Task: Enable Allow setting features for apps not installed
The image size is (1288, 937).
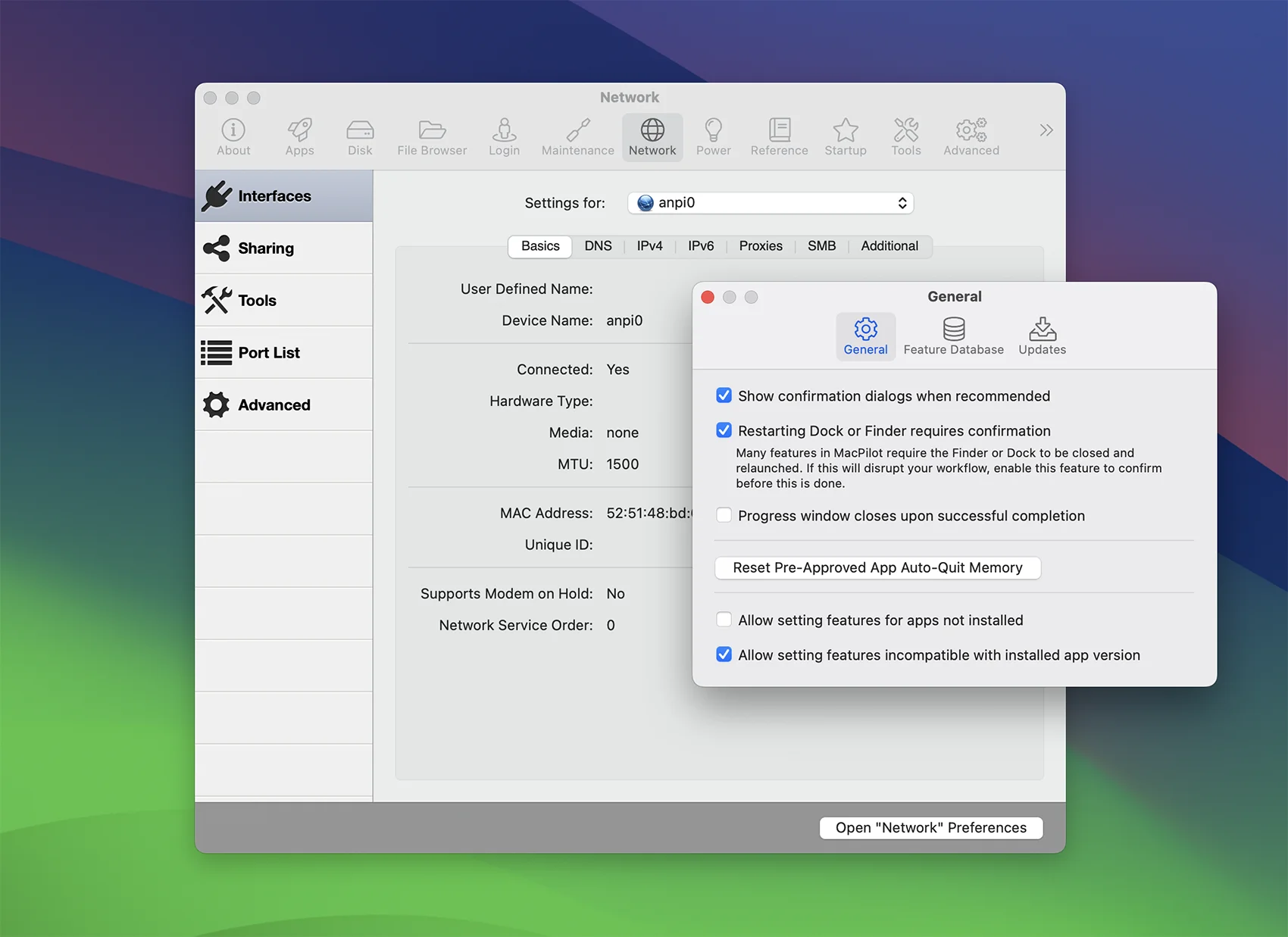Action: pos(724,620)
